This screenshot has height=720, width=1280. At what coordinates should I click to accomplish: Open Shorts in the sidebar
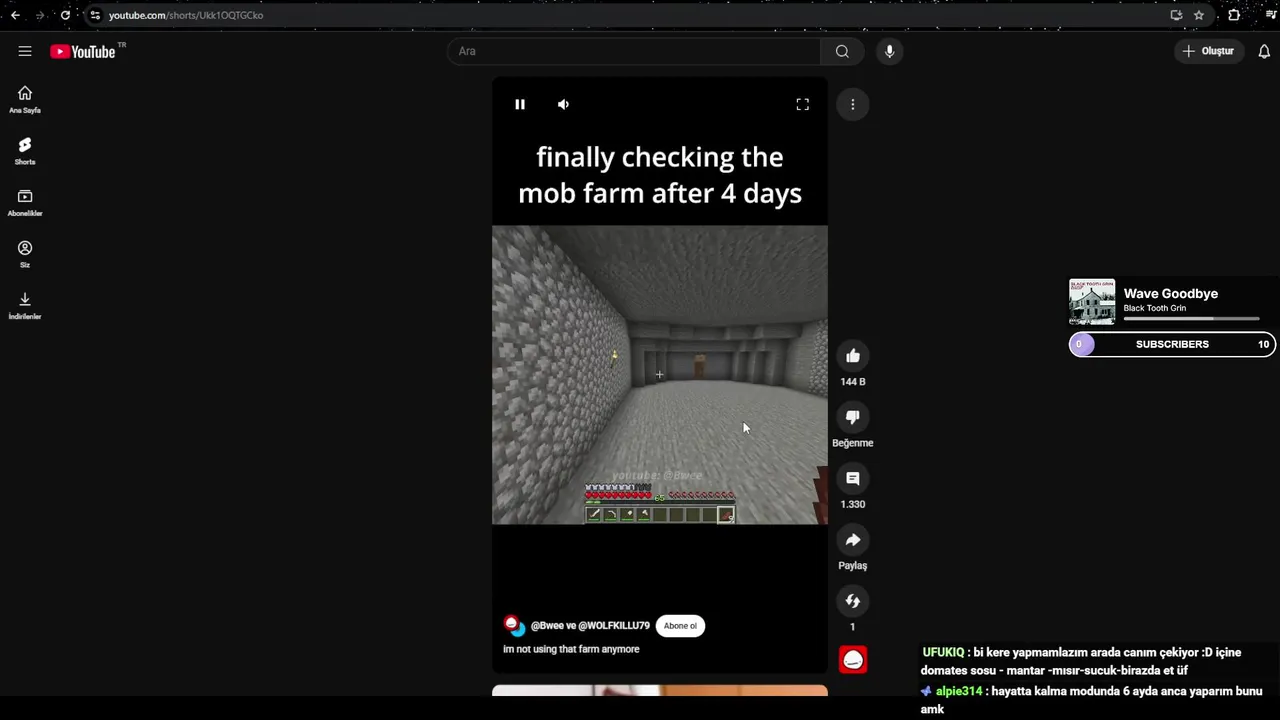[25, 151]
